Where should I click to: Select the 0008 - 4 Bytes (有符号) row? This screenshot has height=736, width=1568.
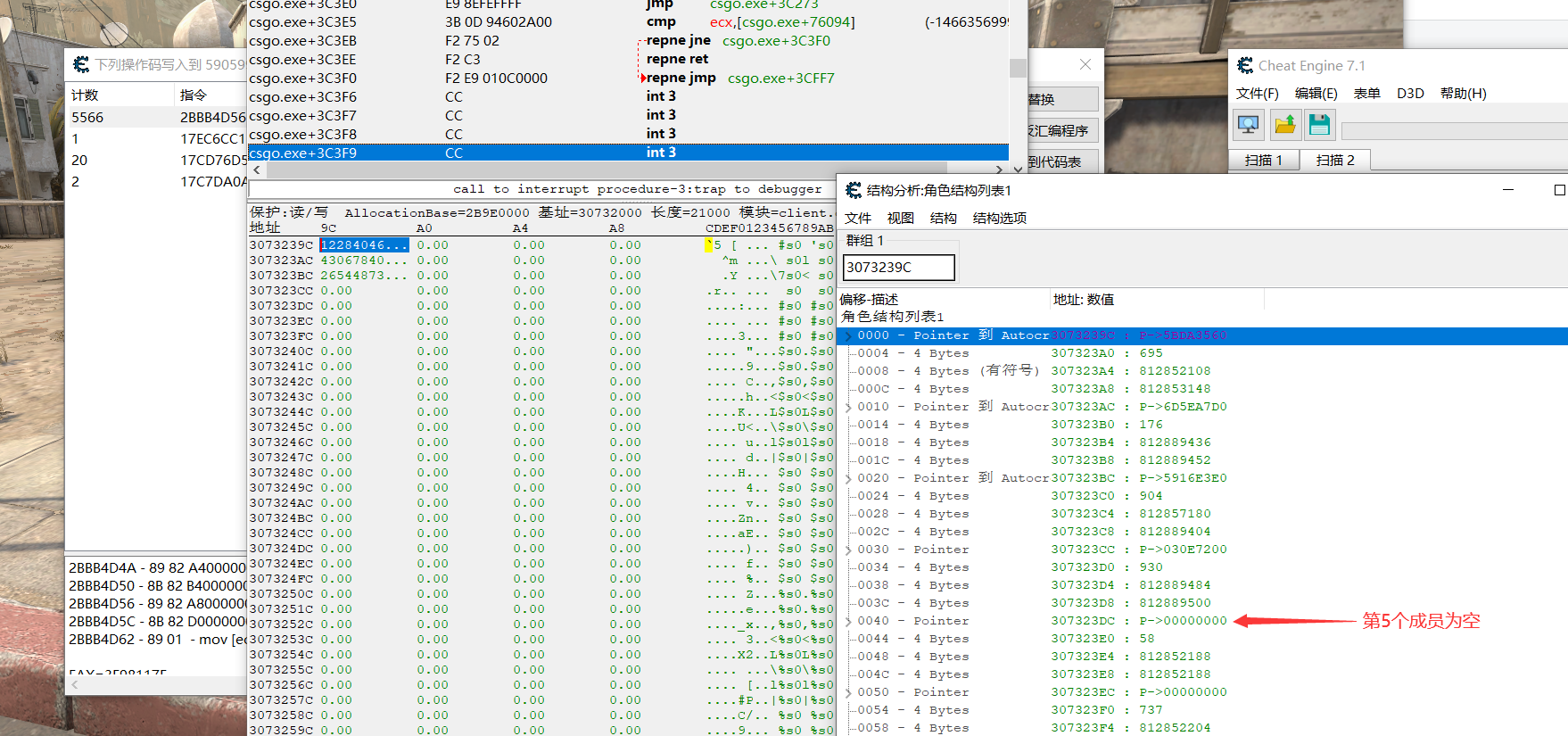point(1204,371)
